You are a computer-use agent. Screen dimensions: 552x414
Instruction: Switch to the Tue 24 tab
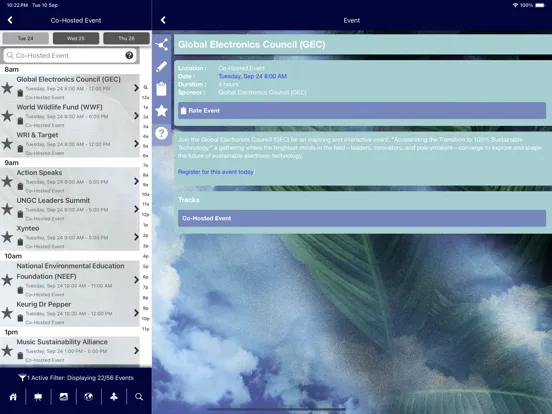tap(25, 38)
